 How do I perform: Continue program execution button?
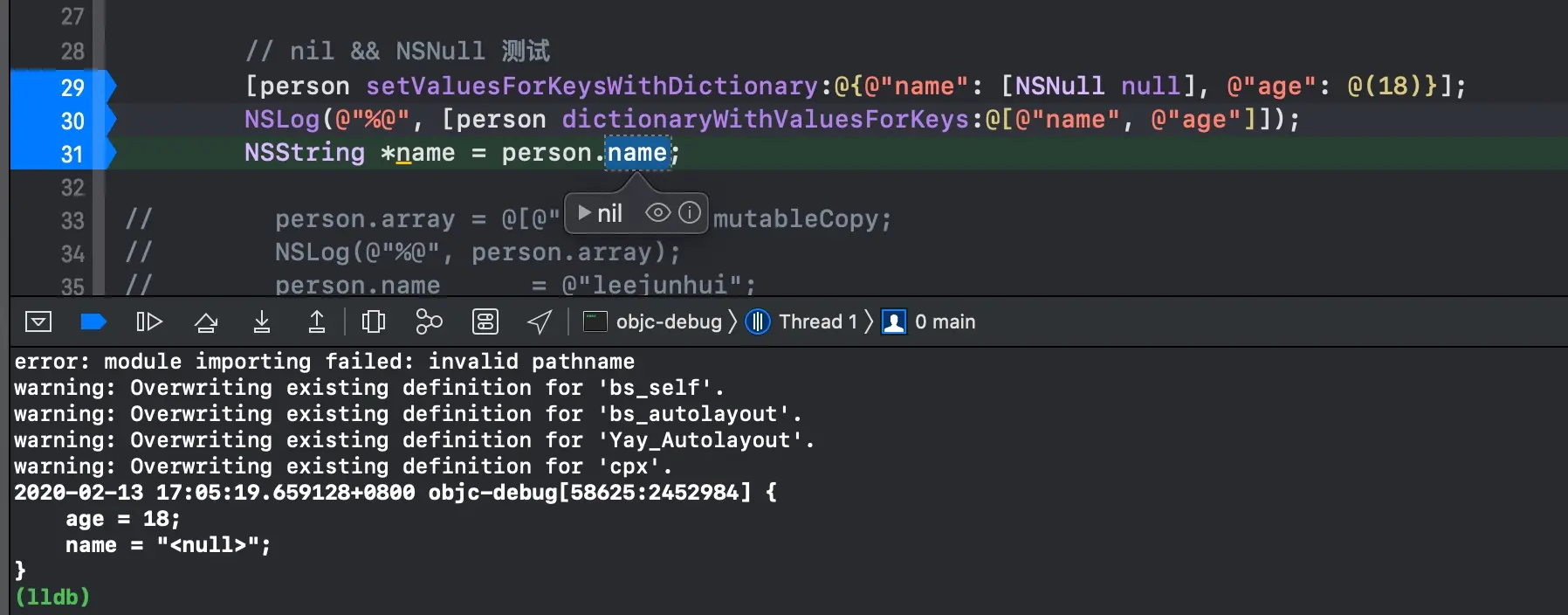coord(149,322)
